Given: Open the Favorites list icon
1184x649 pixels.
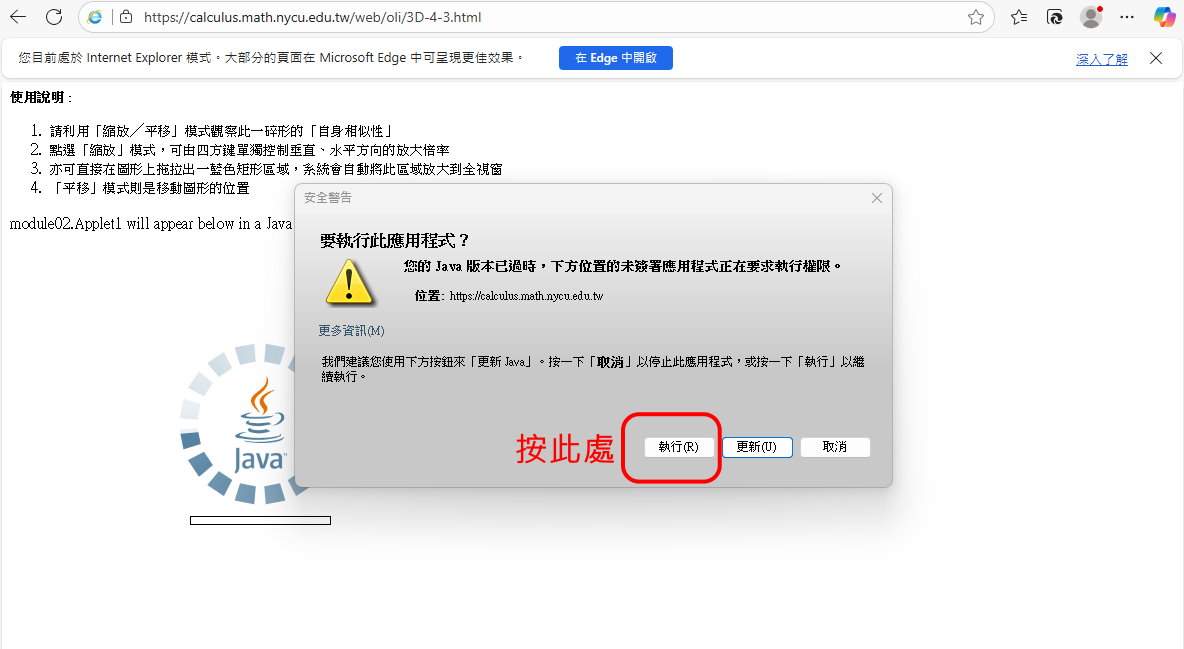Looking at the screenshot, I should [1019, 17].
